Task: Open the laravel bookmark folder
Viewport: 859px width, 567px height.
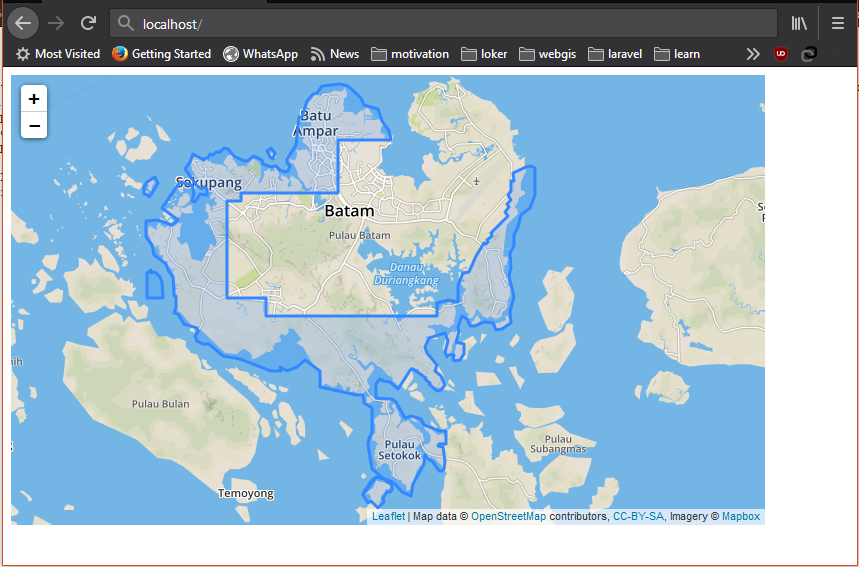Action: tap(615, 54)
